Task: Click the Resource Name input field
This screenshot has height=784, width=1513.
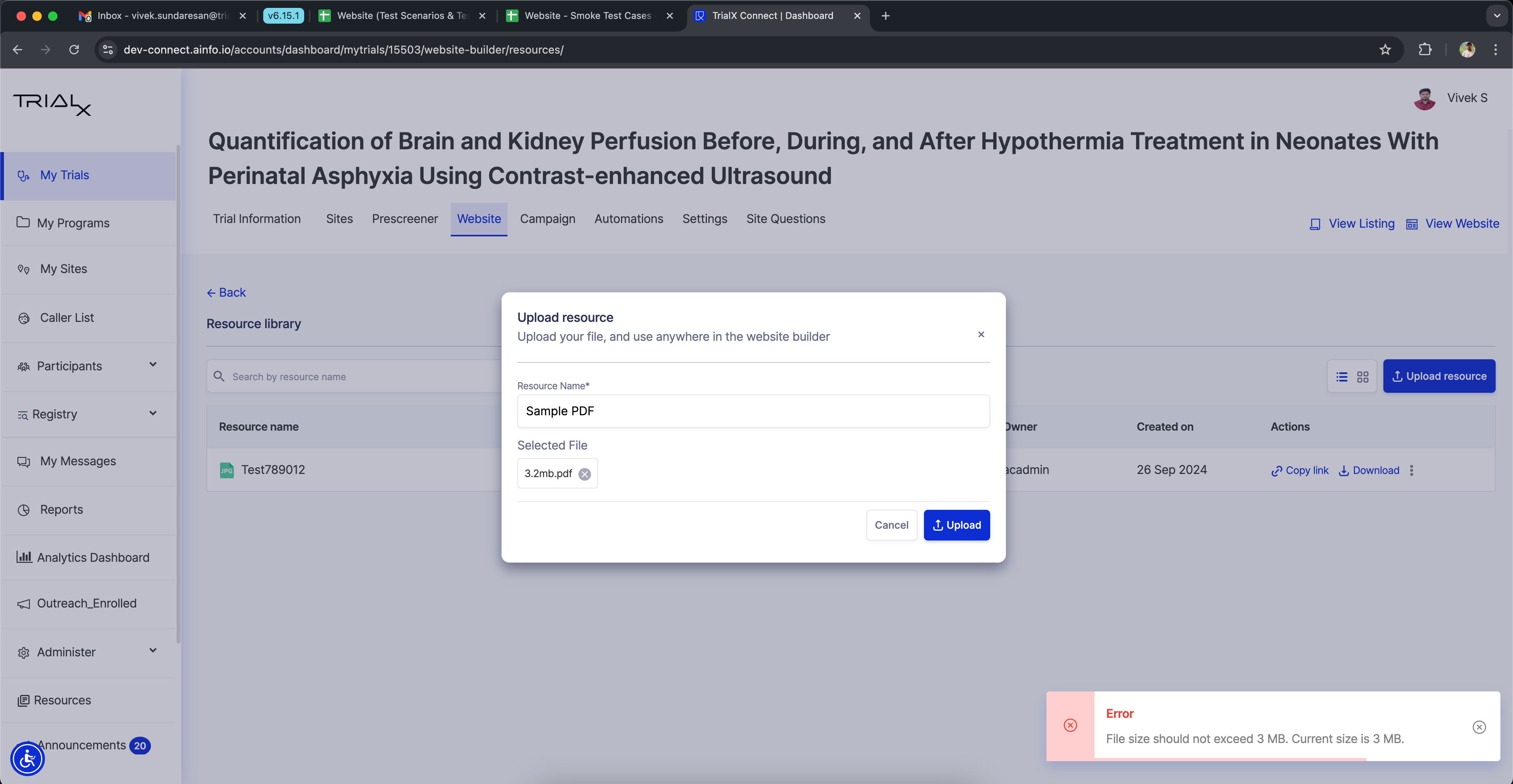Action: [753, 411]
